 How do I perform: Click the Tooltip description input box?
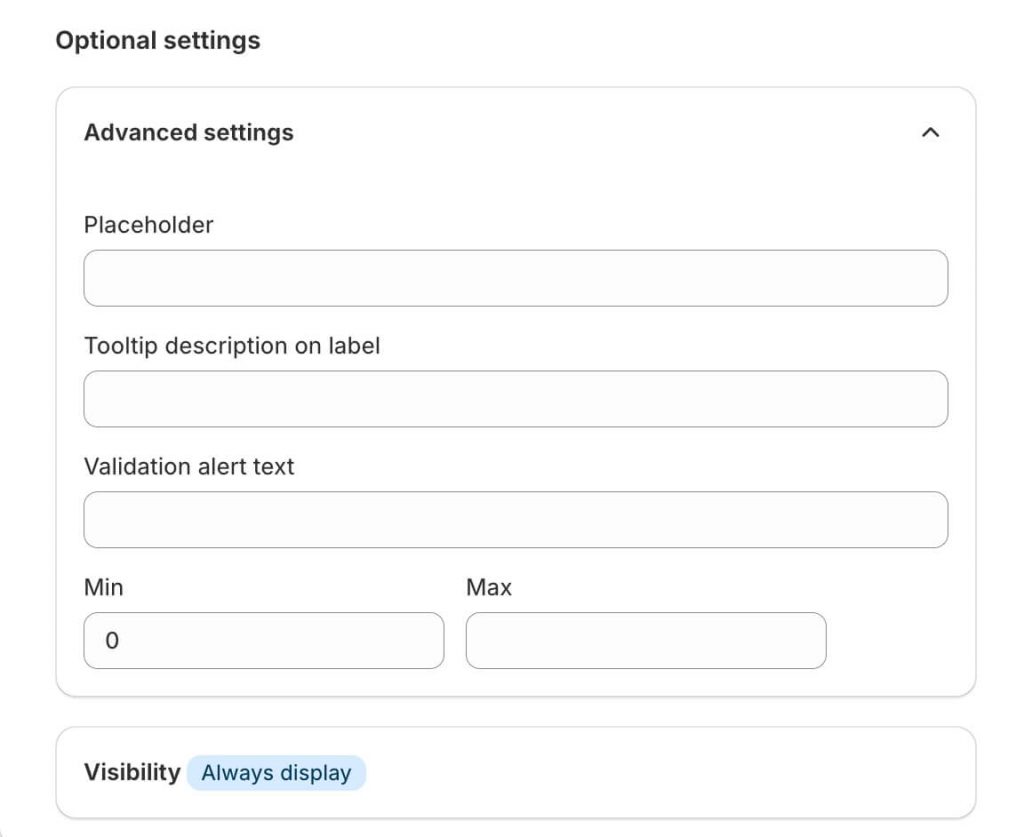click(x=515, y=399)
